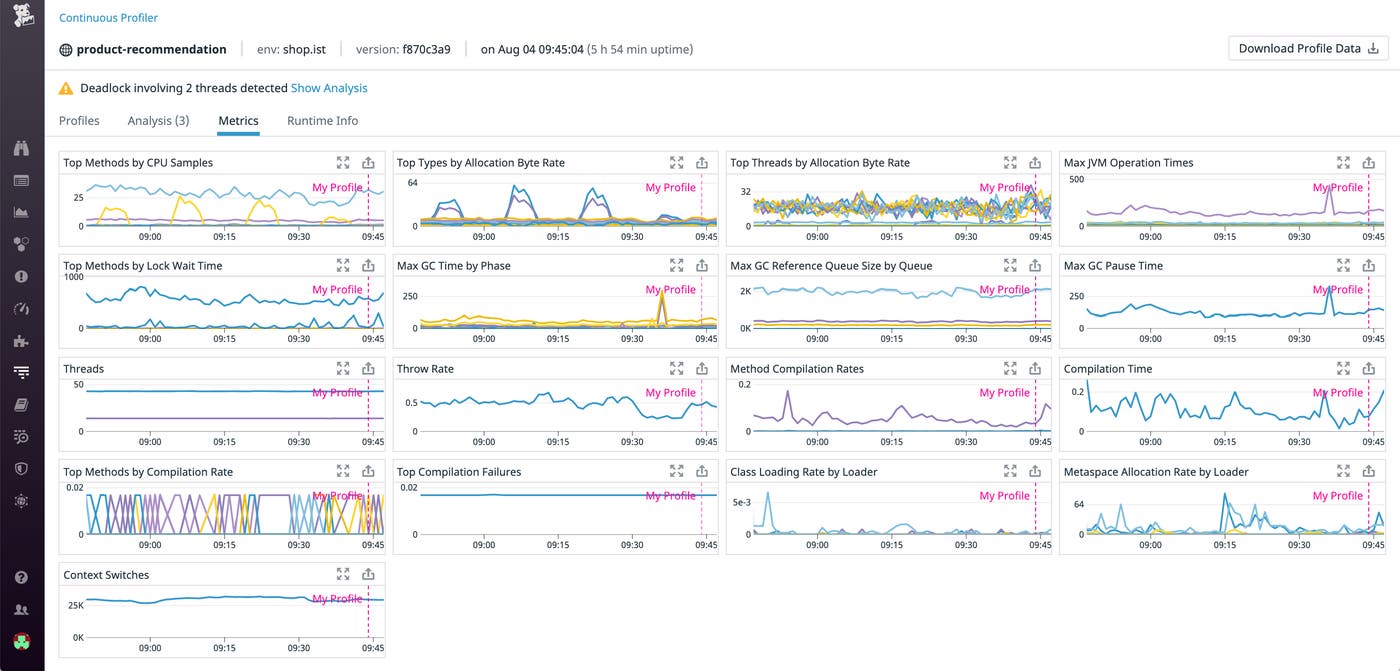Open the env: shop.ist selector
This screenshot has height=671, width=1400.
click(x=291, y=48)
